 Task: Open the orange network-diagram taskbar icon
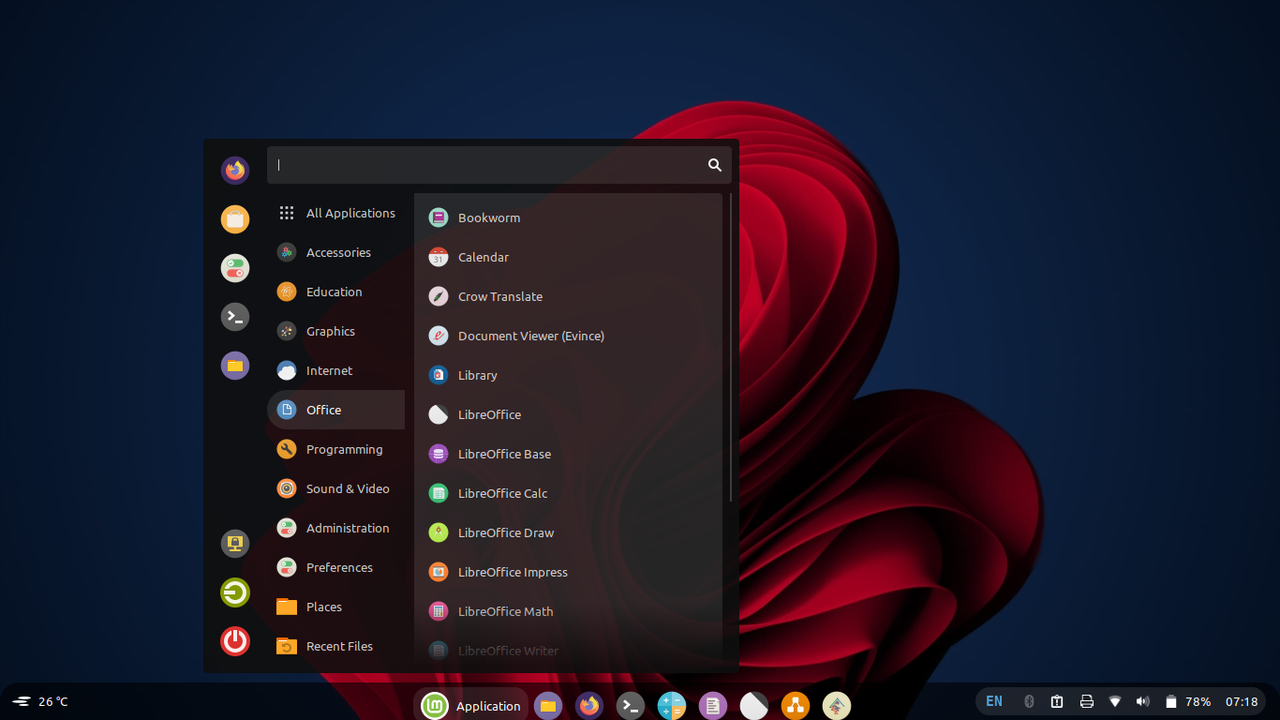pyautogui.click(x=795, y=706)
